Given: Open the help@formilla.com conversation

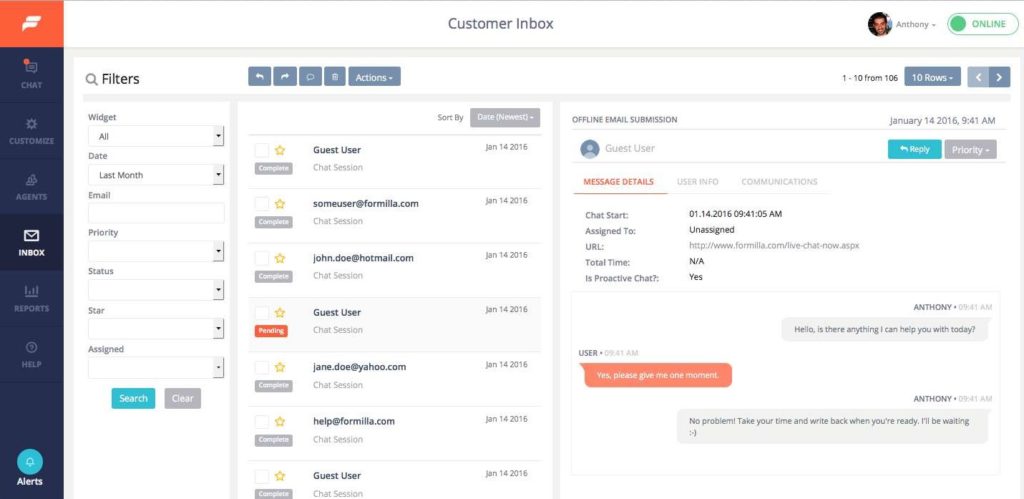Looking at the screenshot, I should tap(395, 434).
